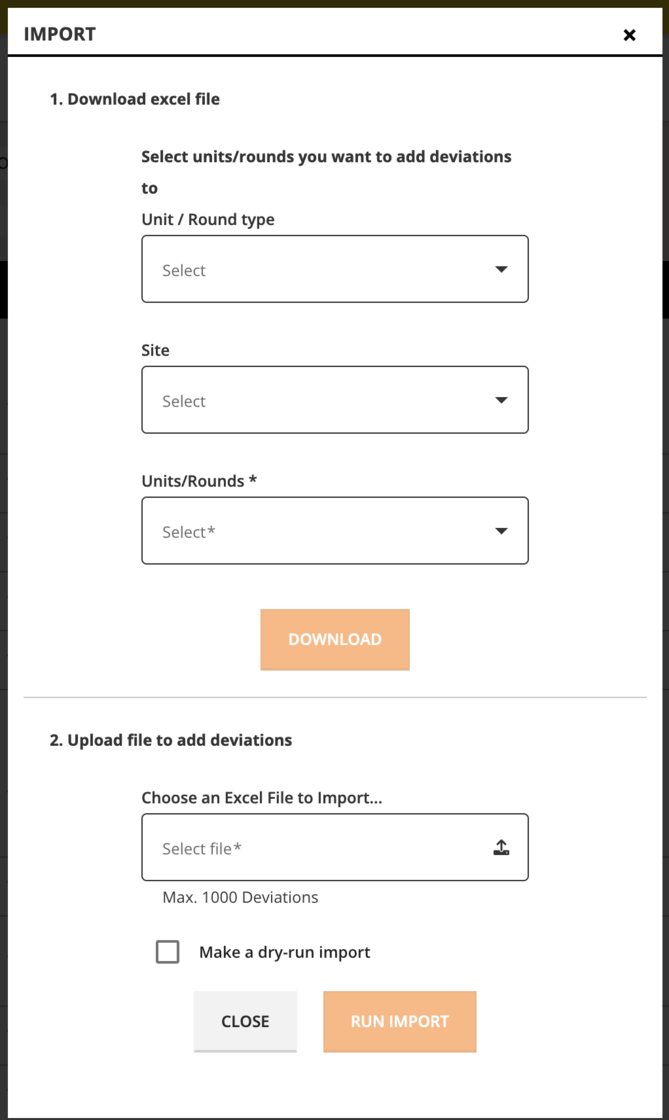
Task: Click the IMPORT dialog title
Action: point(58,33)
